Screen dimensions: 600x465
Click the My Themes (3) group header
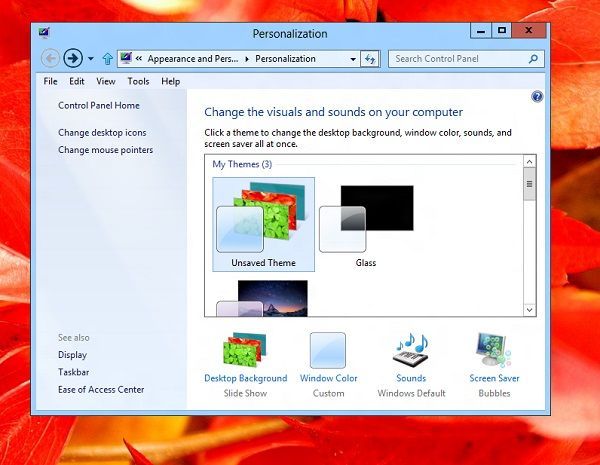(242, 164)
